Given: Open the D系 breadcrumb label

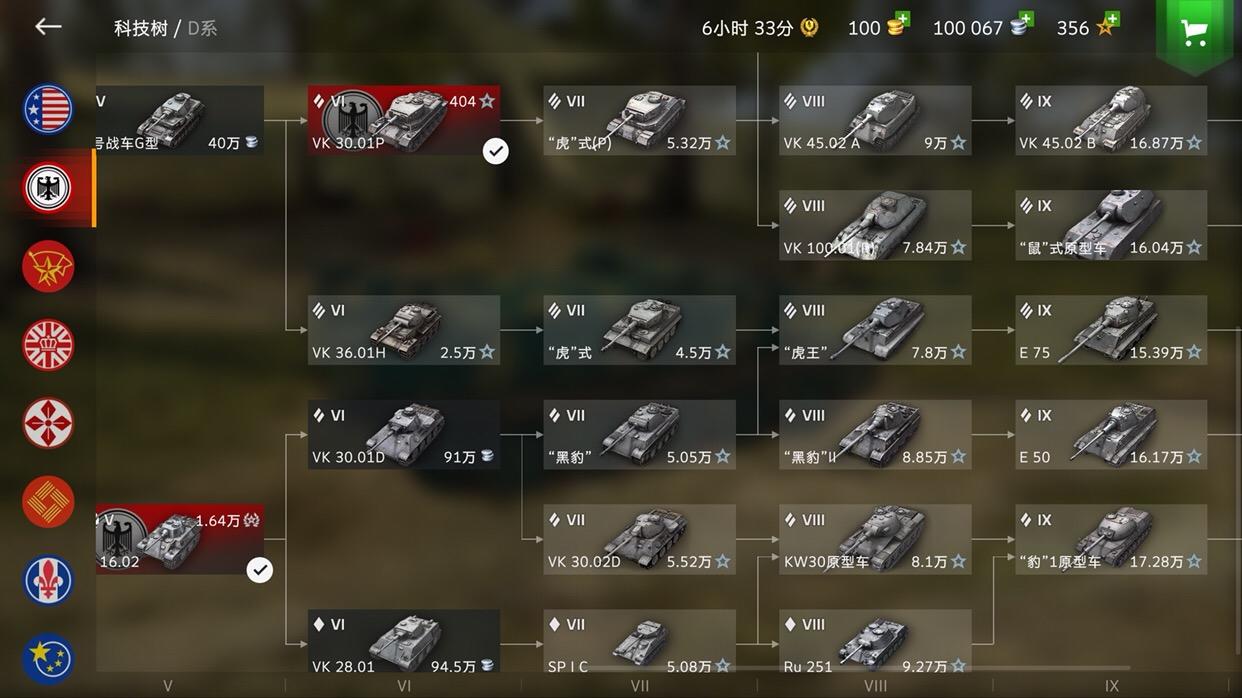Looking at the screenshot, I should (202, 28).
